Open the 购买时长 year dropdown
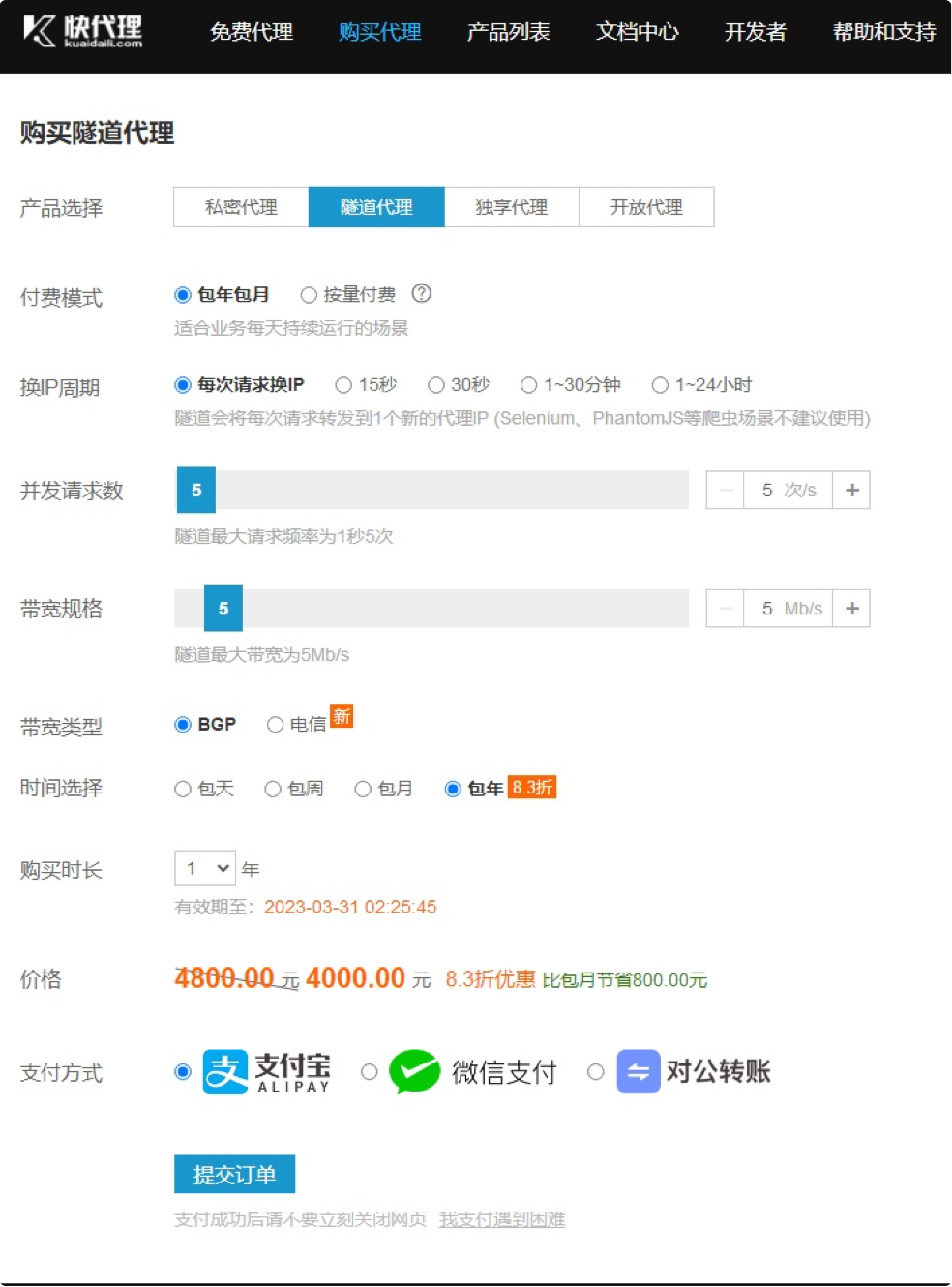The width and height of the screenshot is (952, 1287). (205, 868)
